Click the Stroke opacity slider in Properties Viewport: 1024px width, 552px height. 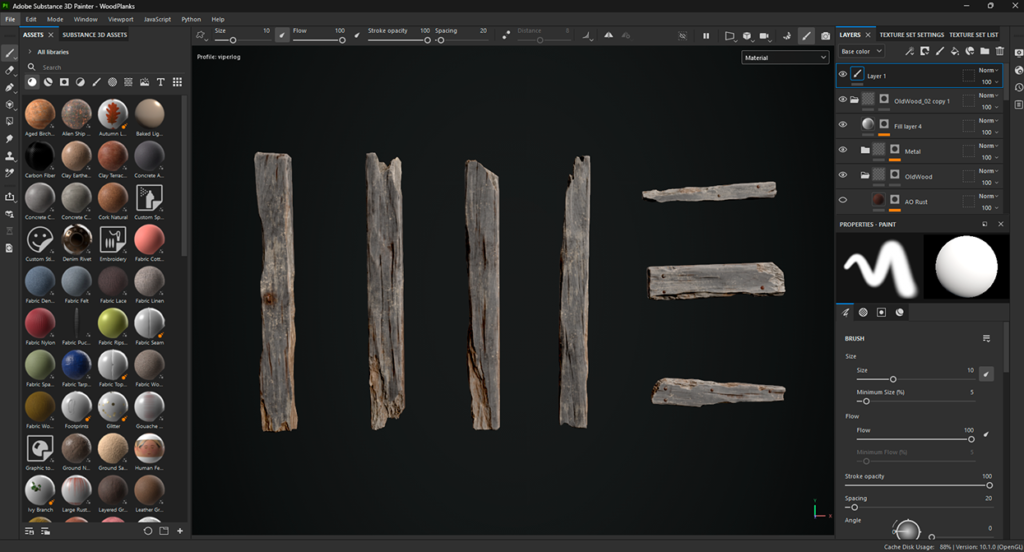[x=918, y=485]
